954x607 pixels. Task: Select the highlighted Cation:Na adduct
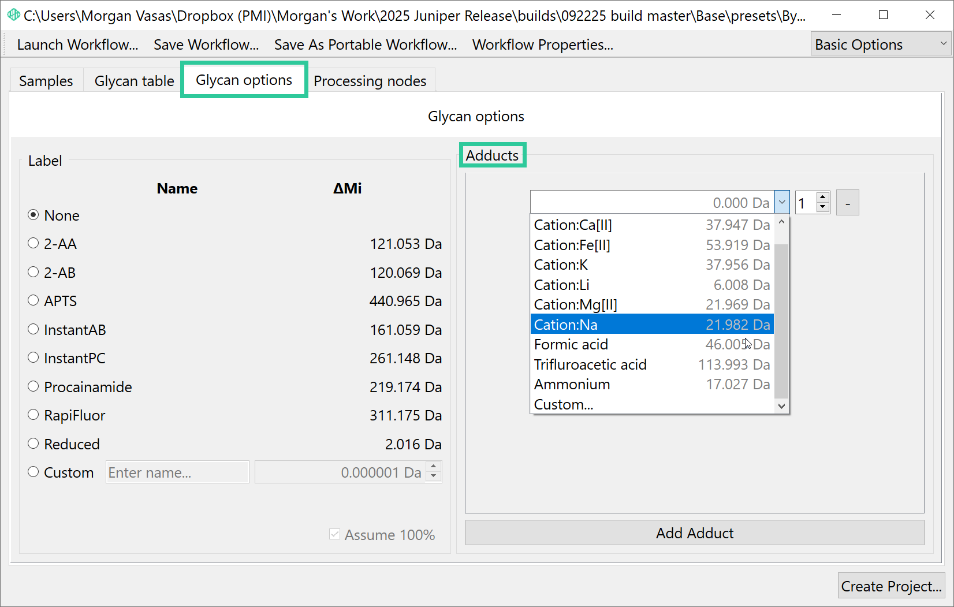652,324
